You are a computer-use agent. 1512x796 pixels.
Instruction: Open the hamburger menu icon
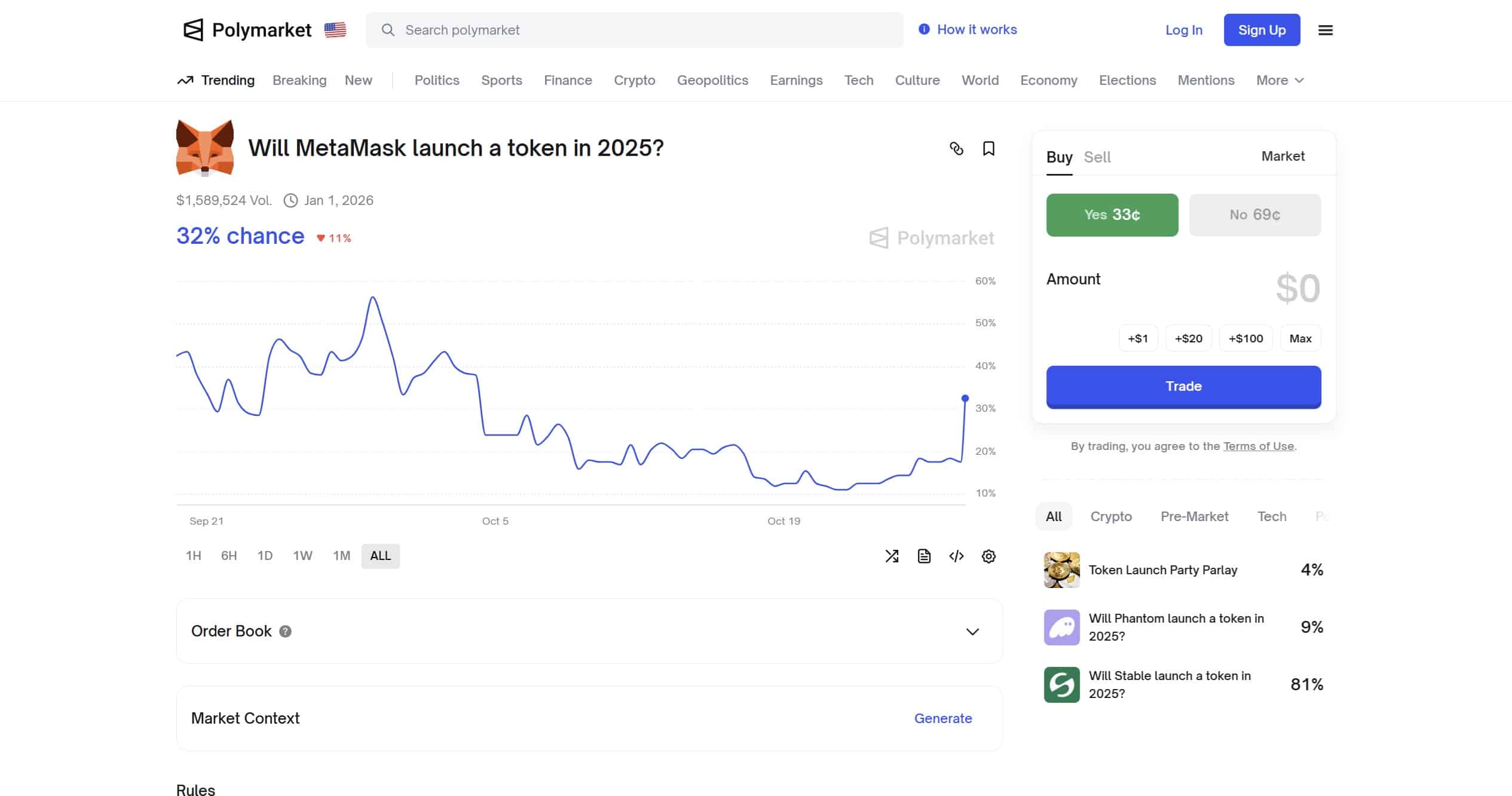point(1325,30)
